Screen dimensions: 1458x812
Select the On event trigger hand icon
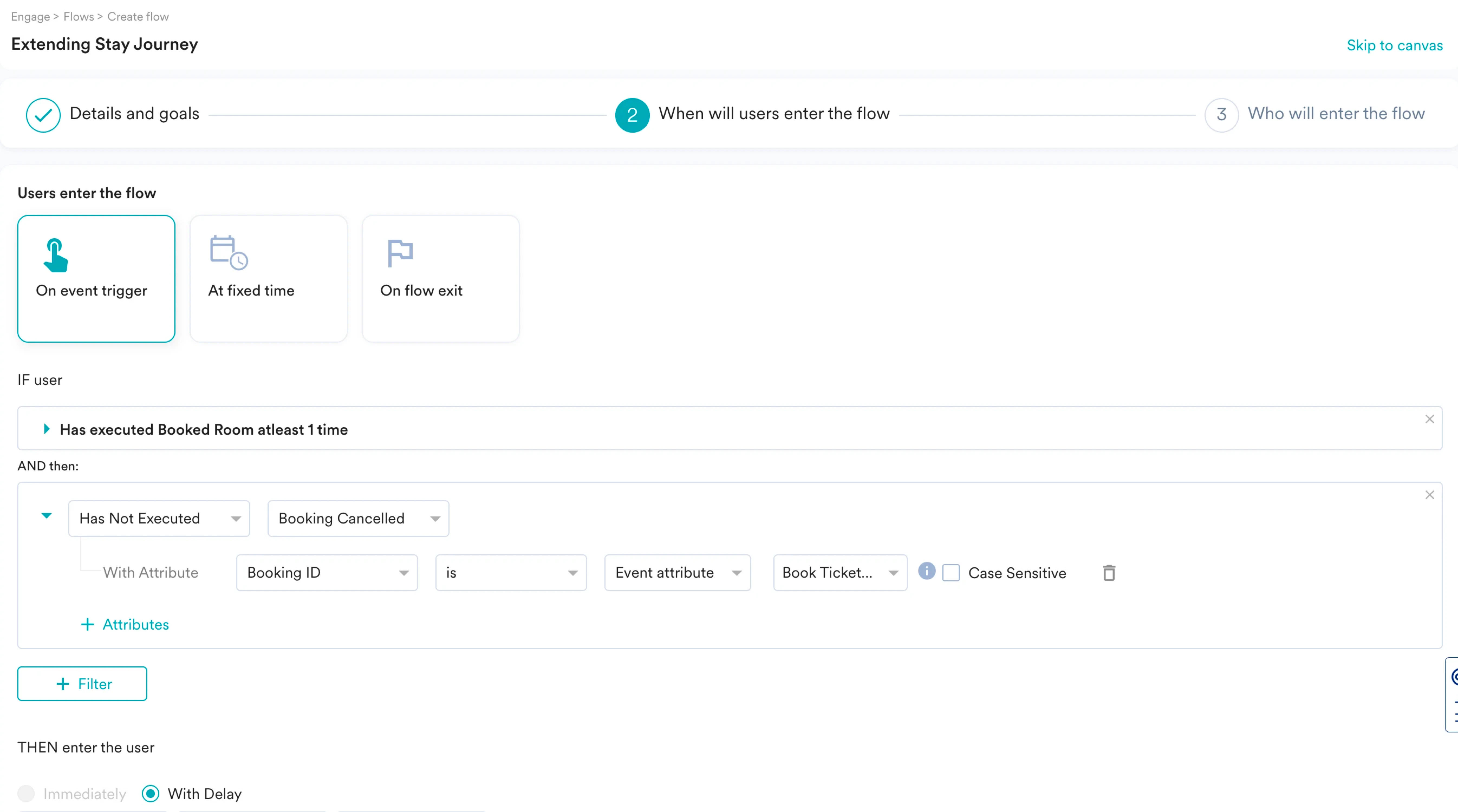56,255
